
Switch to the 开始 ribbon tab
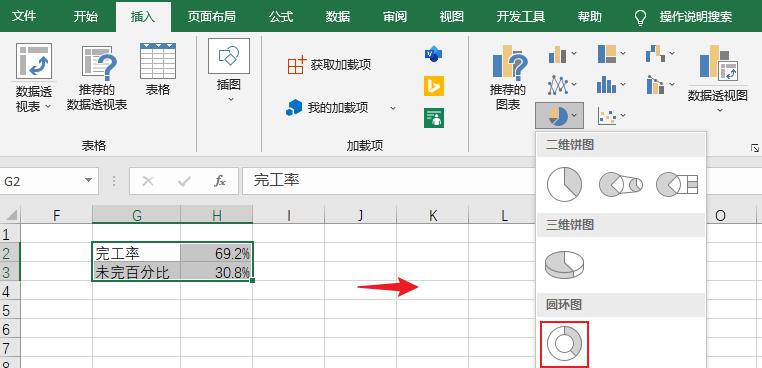[x=86, y=17]
